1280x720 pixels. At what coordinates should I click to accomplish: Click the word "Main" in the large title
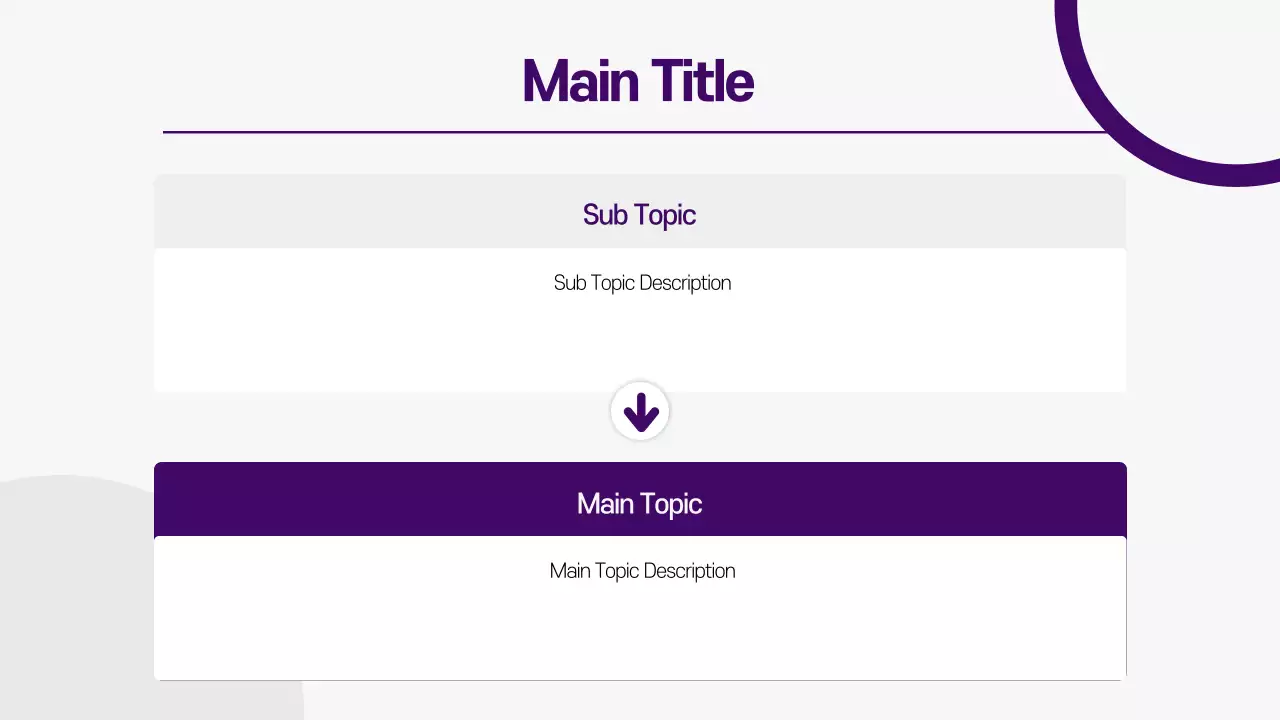(580, 81)
